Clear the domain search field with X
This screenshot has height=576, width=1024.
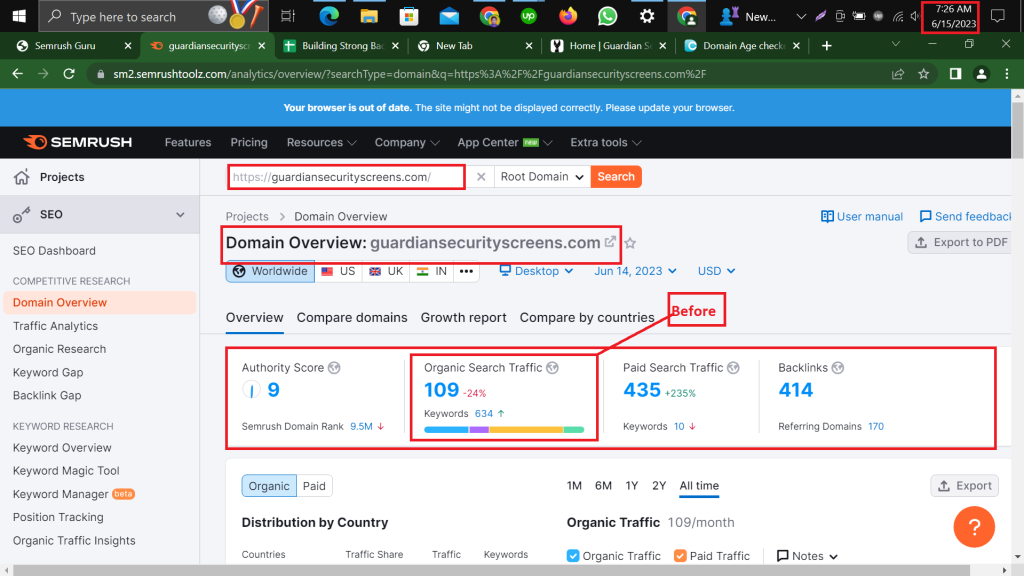(480, 177)
